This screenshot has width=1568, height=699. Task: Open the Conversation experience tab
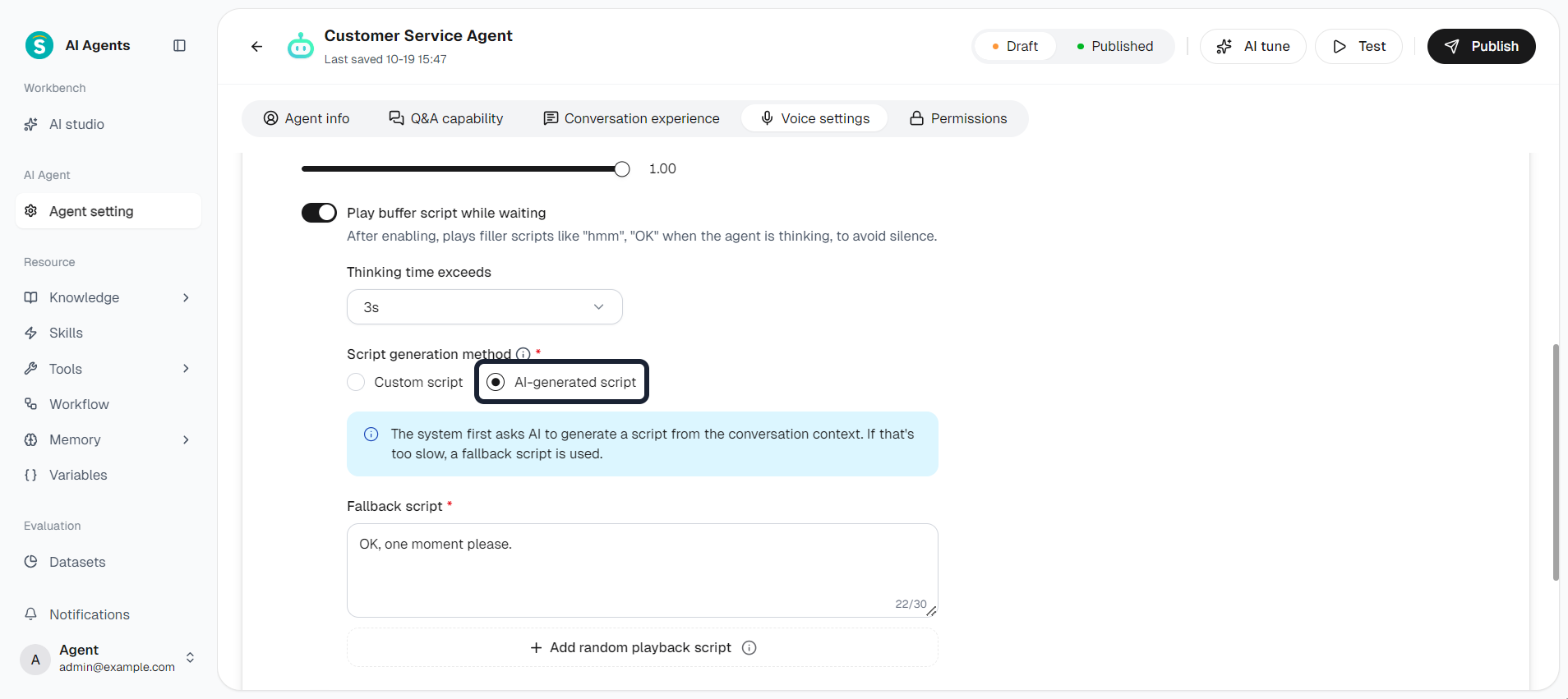(631, 118)
